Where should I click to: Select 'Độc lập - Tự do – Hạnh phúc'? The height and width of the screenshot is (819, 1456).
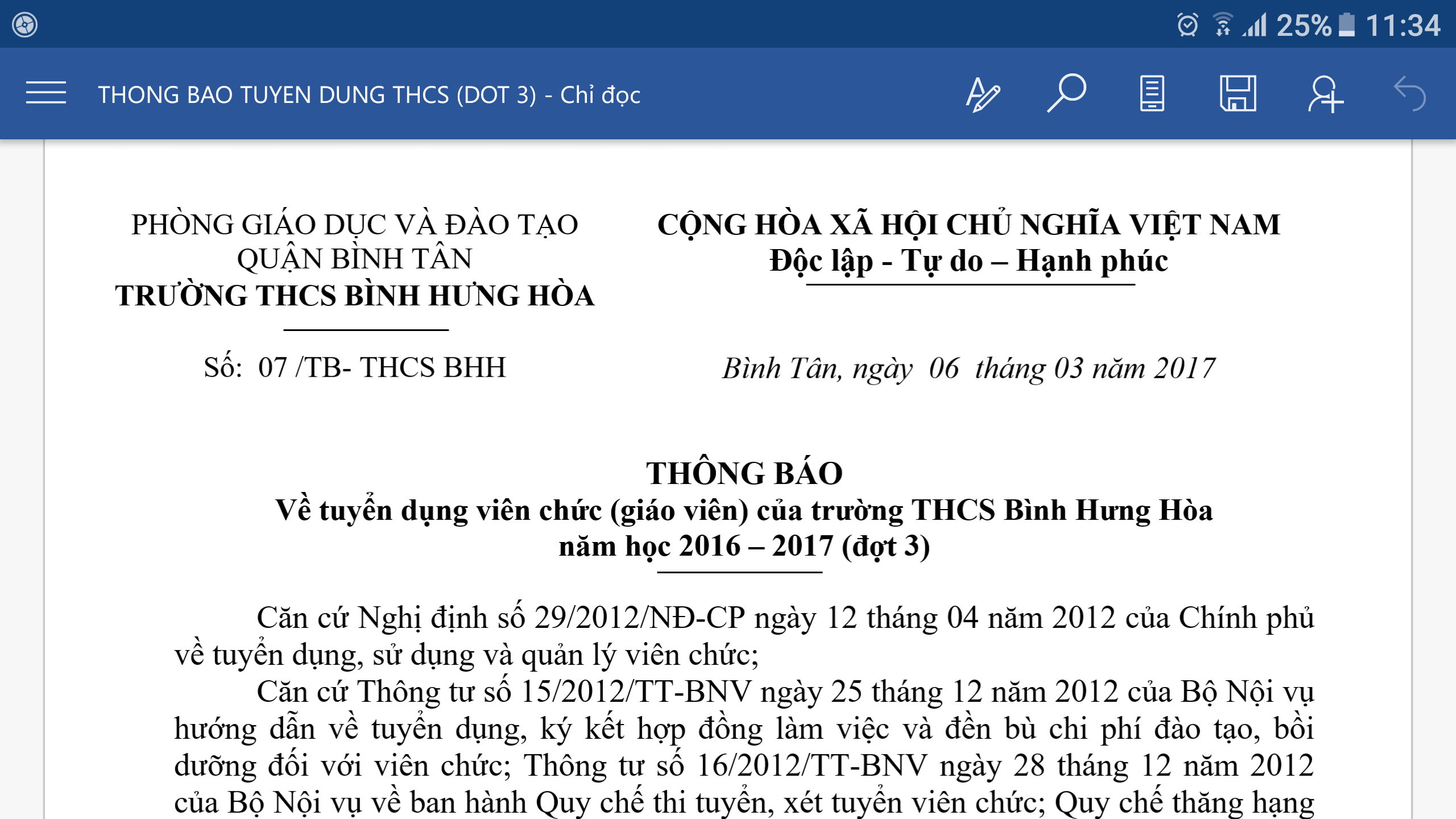pyautogui.click(x=969, y=261)
